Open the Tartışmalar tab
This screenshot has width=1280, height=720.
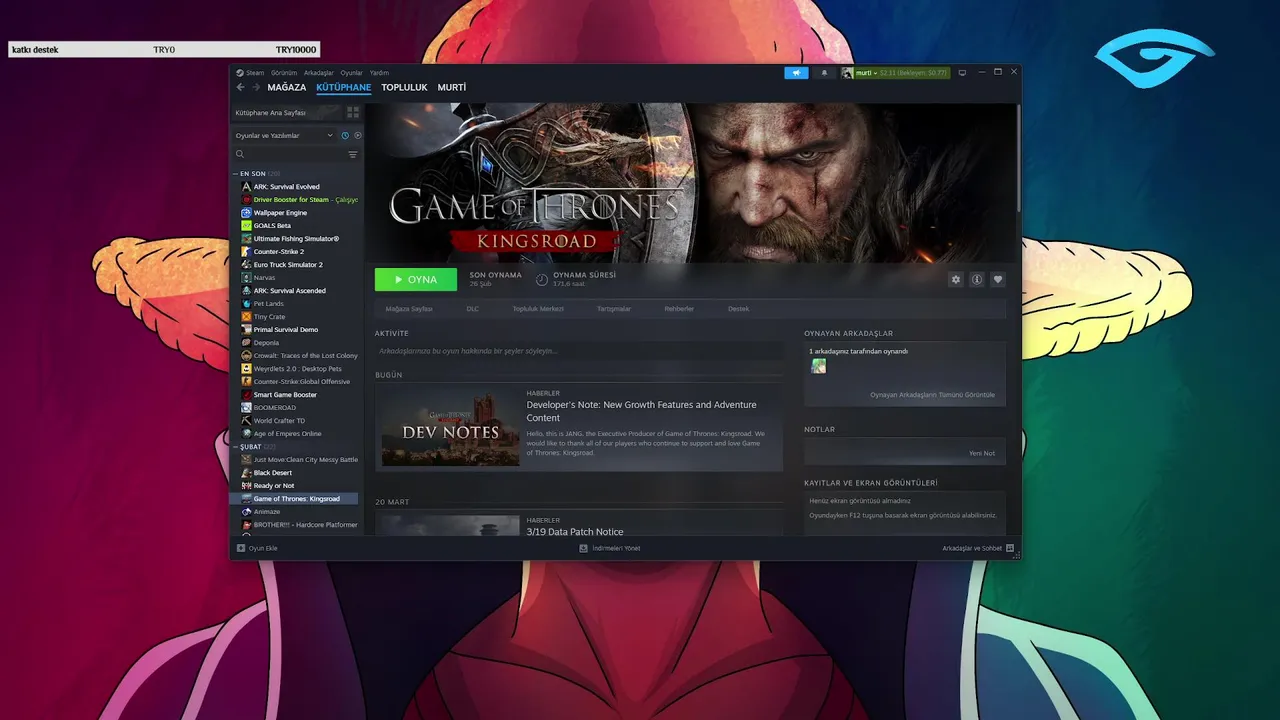coord(614,309)
